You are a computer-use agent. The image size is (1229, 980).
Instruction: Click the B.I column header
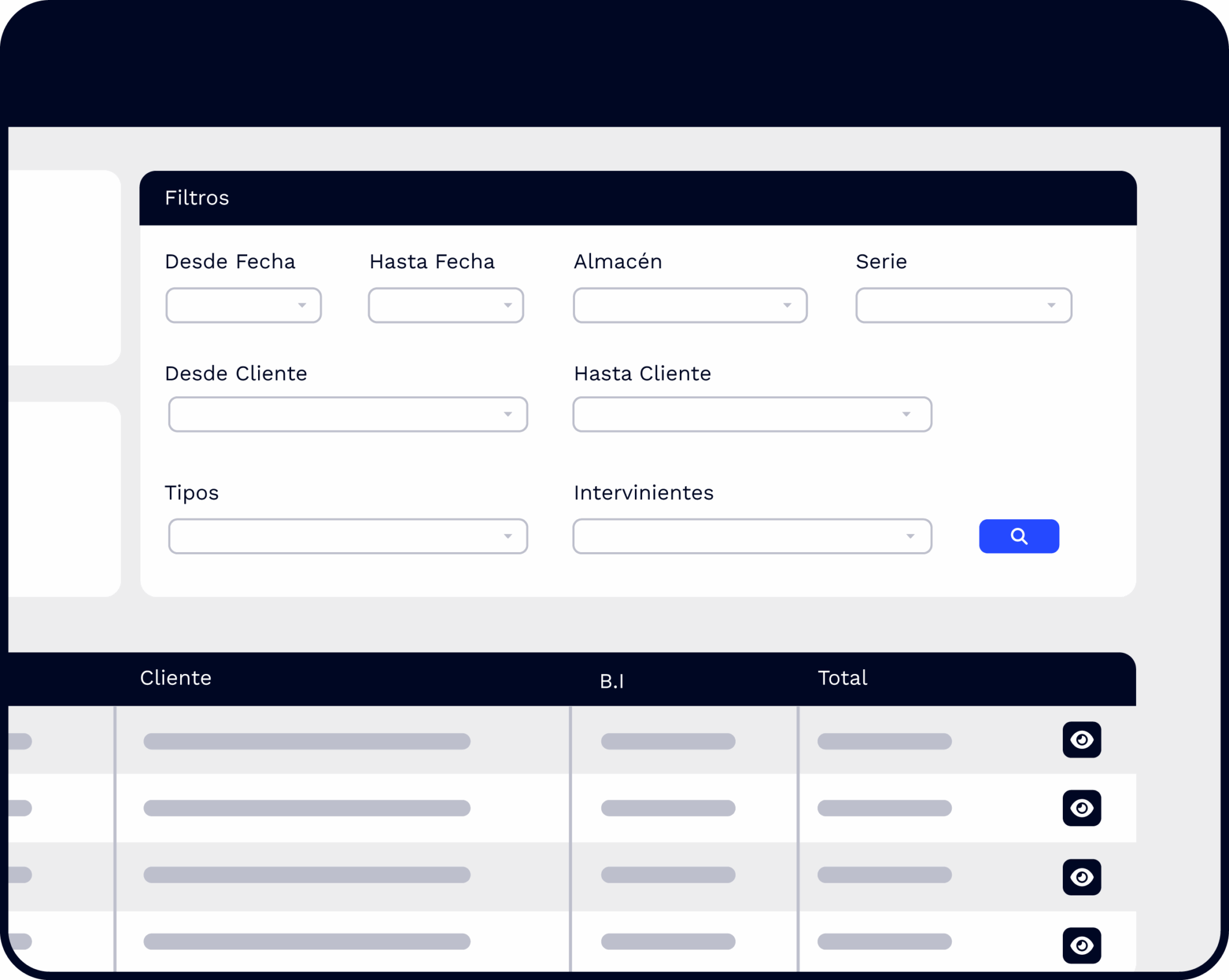pos(611,681)
